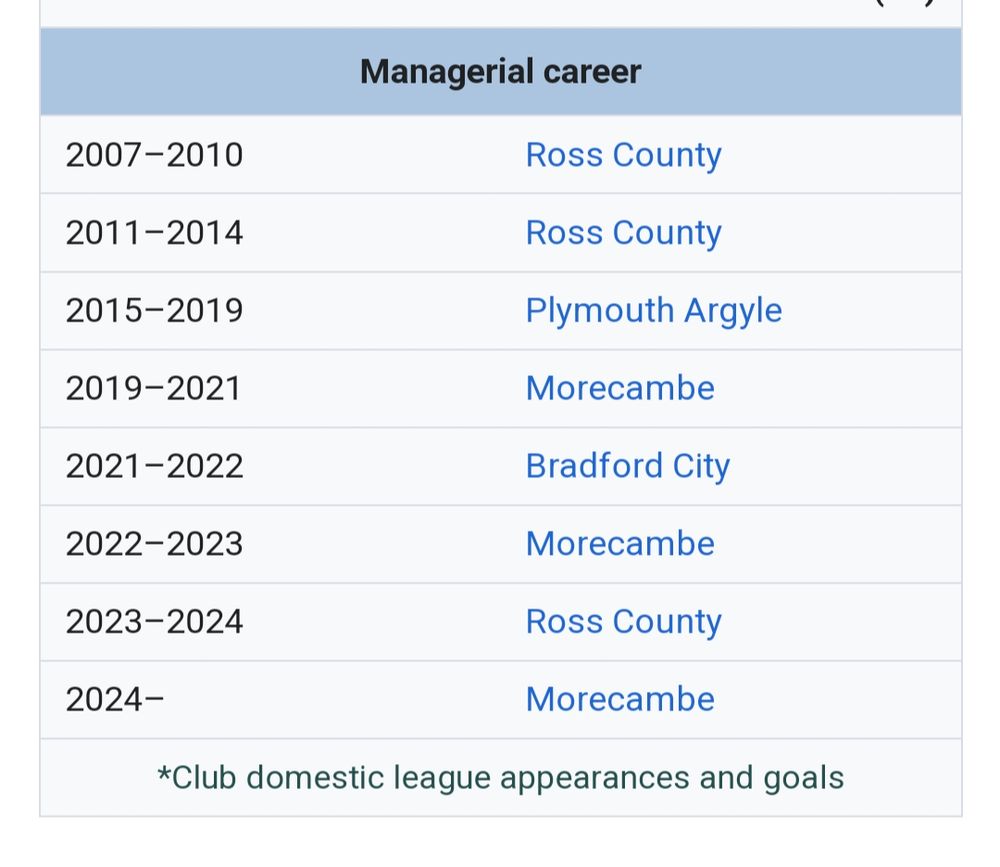Viewport: 1000px width, 867px height.
Task: Open the Bradford City link
Action: point(627,466)
